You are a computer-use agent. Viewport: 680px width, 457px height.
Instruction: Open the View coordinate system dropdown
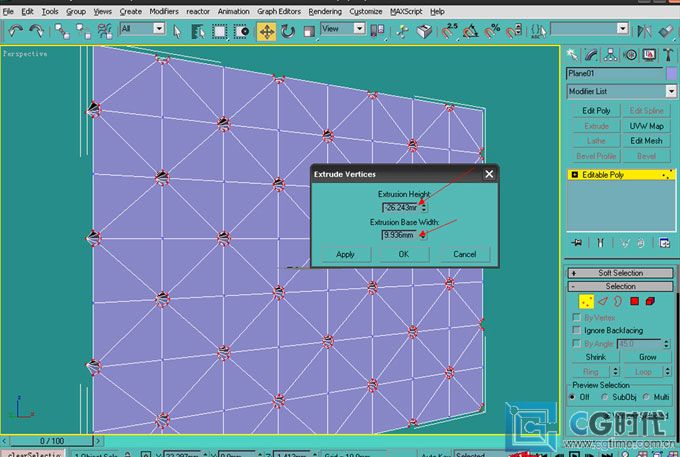[x=359, y=29]
